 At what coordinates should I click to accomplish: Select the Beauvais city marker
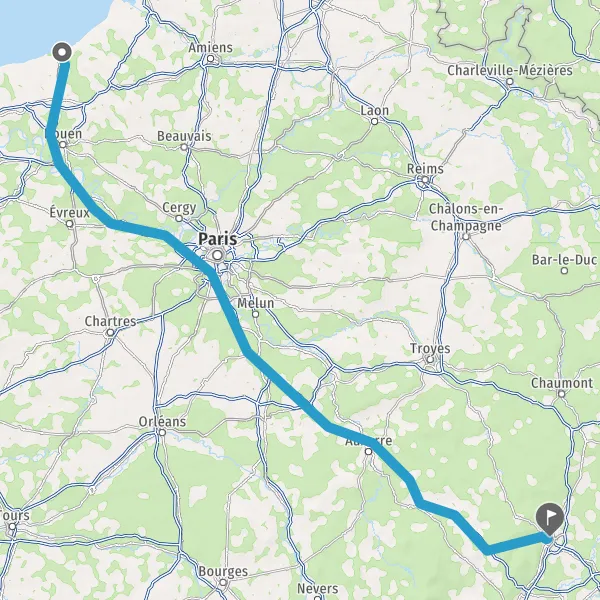coord(184,147)
